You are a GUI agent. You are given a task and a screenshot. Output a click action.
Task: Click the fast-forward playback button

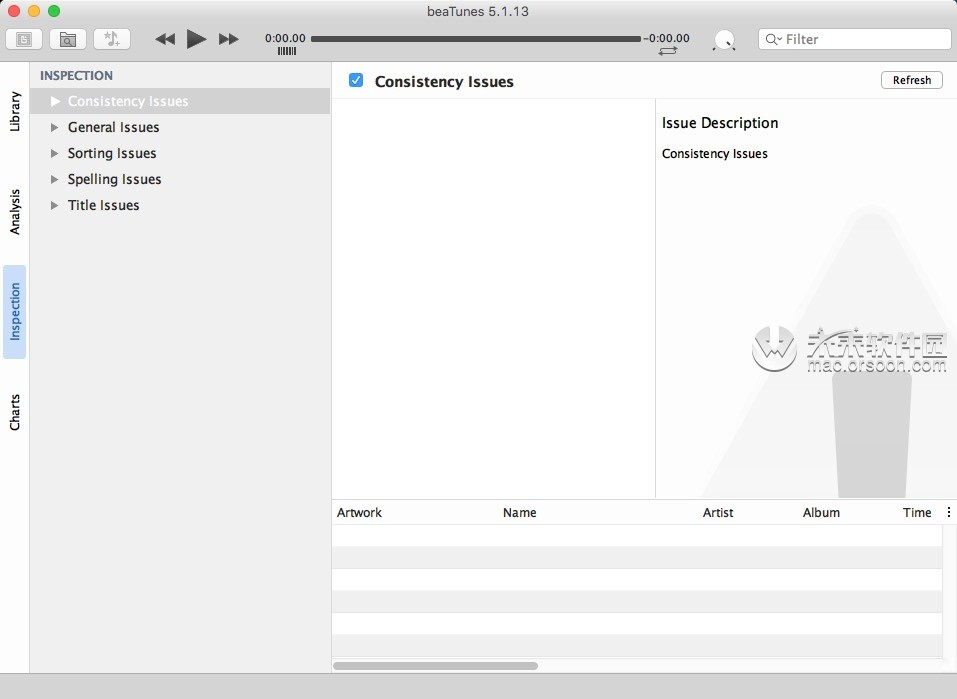[x=229, y=39]
